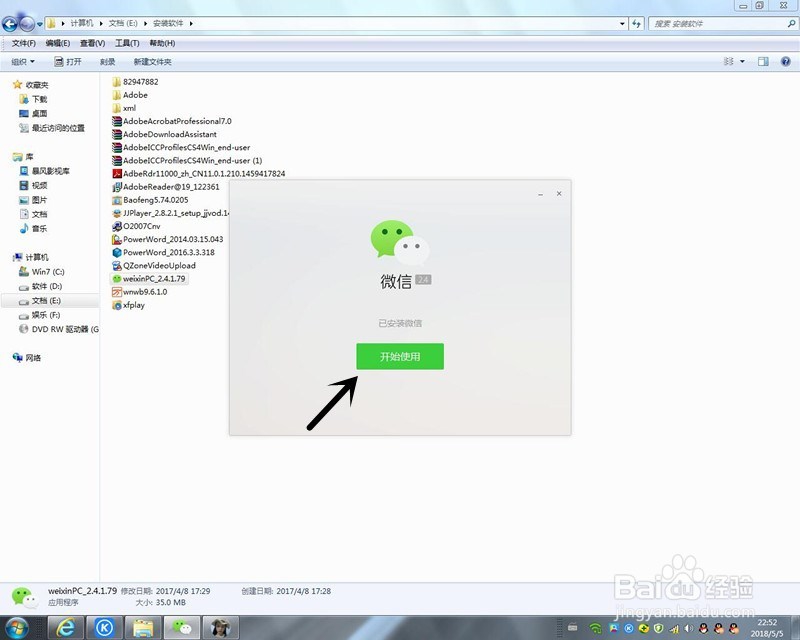Select the Adobe folder

[x=130, y=95]
